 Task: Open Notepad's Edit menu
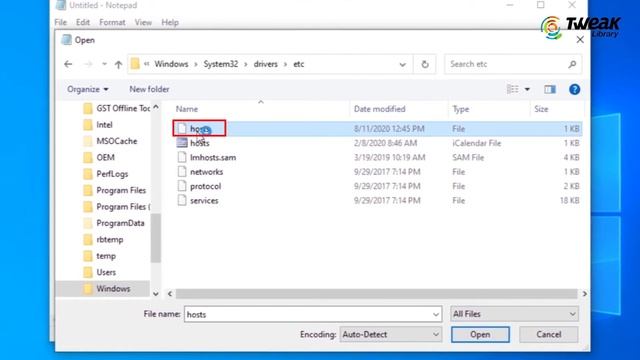(83, 22)
